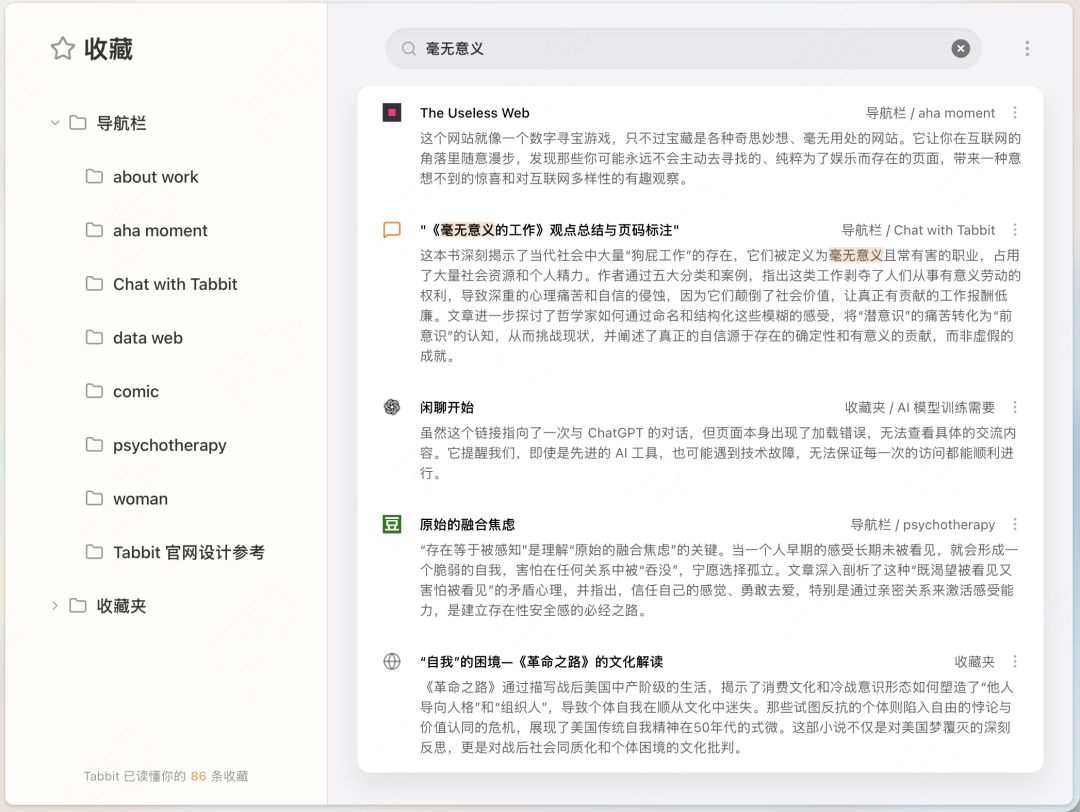Select the 导航栏 folder in sidebar
The width and height of the screenshot is (1080, 812).
(121, 123)
